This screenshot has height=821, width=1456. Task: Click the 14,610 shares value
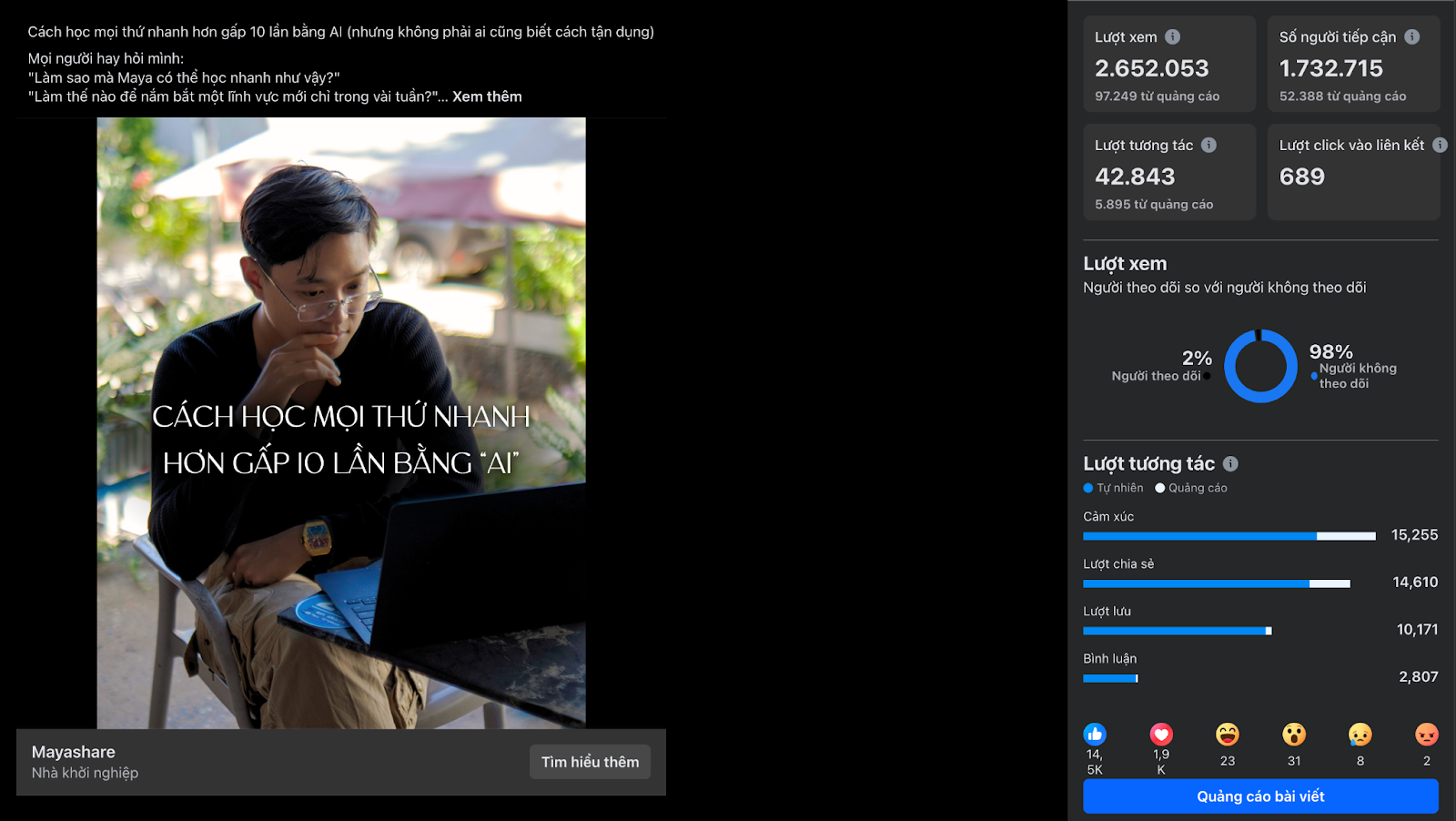(x=1415, y=583)
